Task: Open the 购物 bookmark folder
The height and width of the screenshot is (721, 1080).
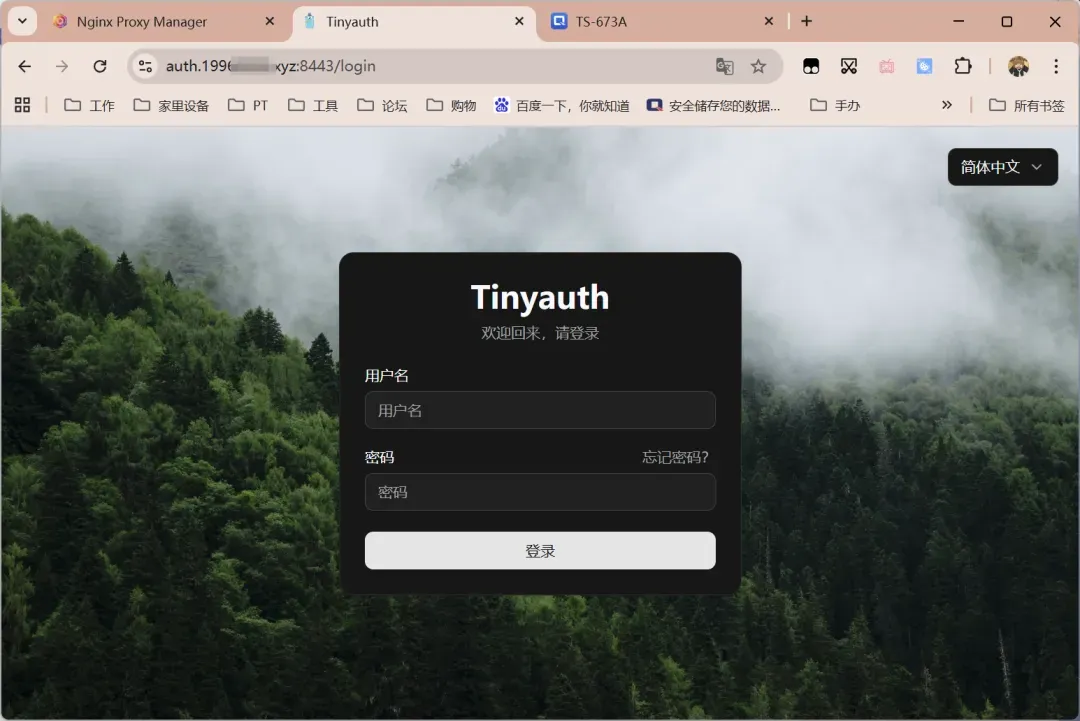Action: pyautogui.click(x=451, y=105)
